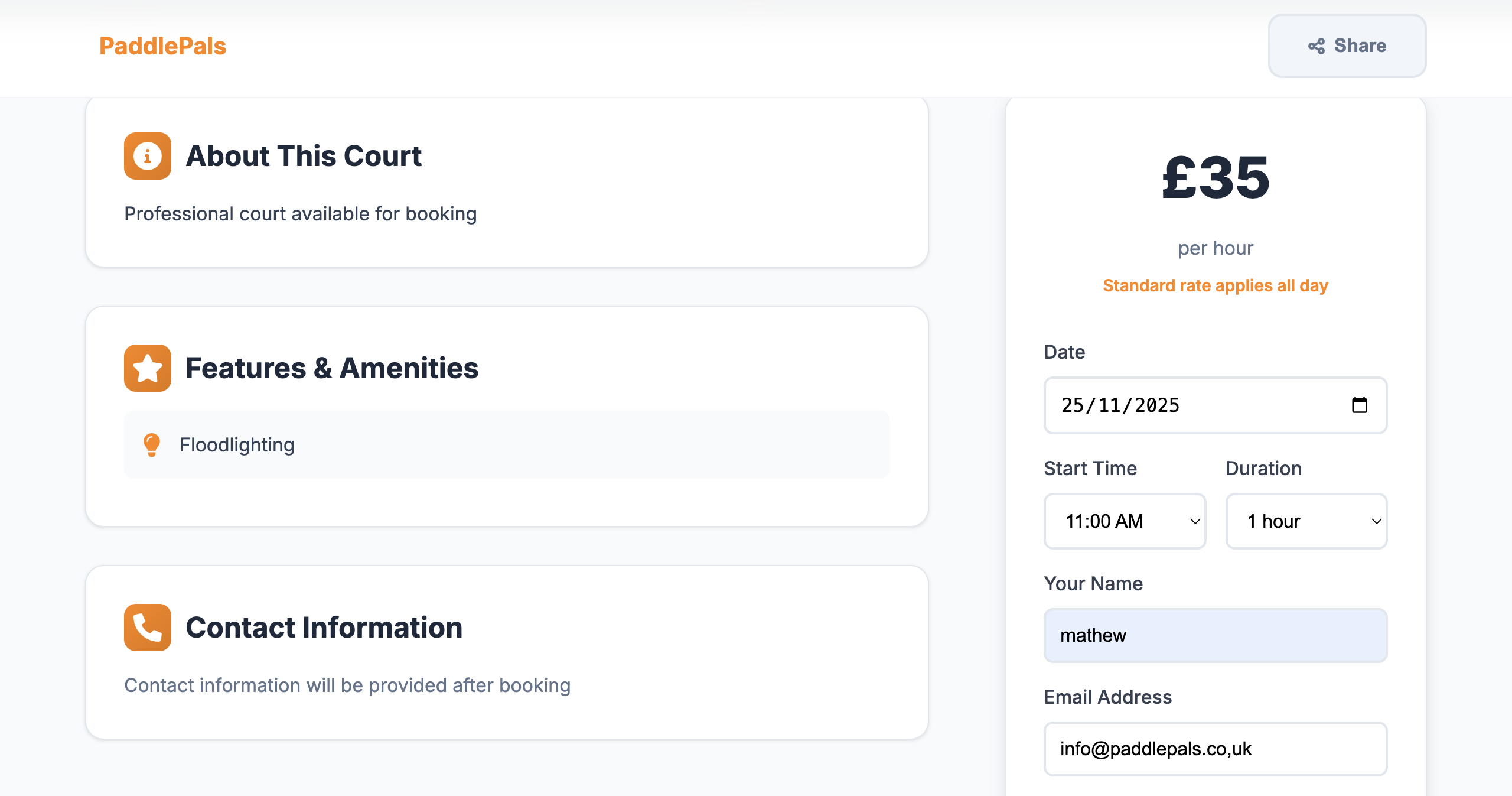Select the About This Court heading
The image size is (1512, 796).
(x=304, y=155)
